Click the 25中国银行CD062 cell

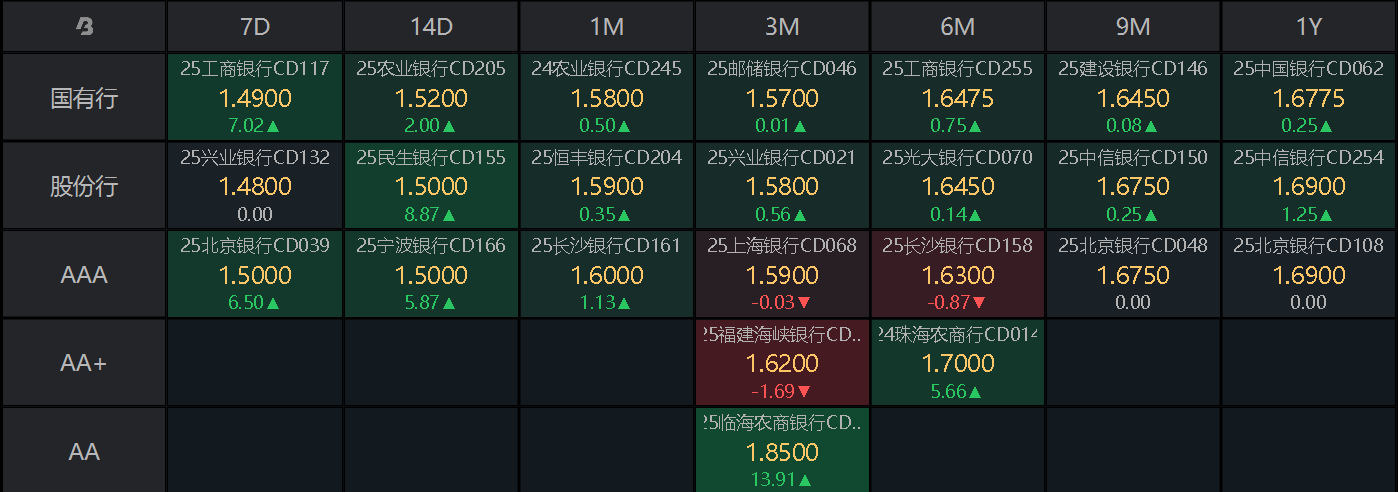(x=1309, y=98)
